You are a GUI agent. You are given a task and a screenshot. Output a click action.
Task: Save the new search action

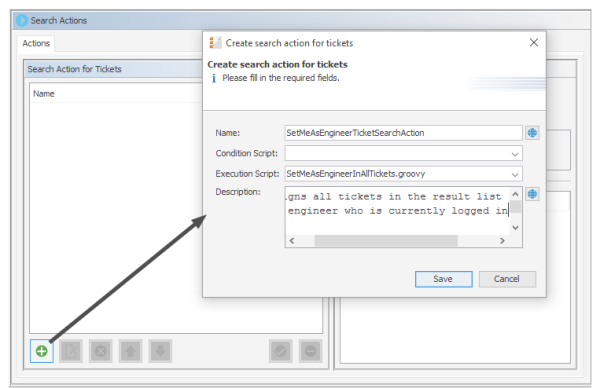click(x=443, y=279)
